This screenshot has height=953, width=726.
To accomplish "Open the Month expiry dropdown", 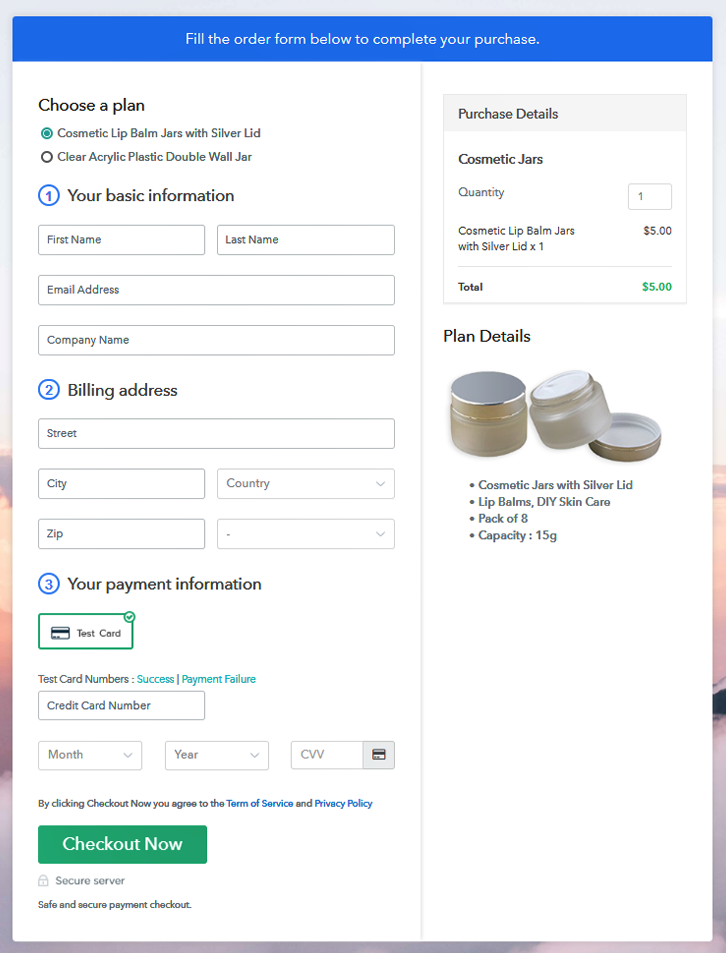I will pos(90,755).
